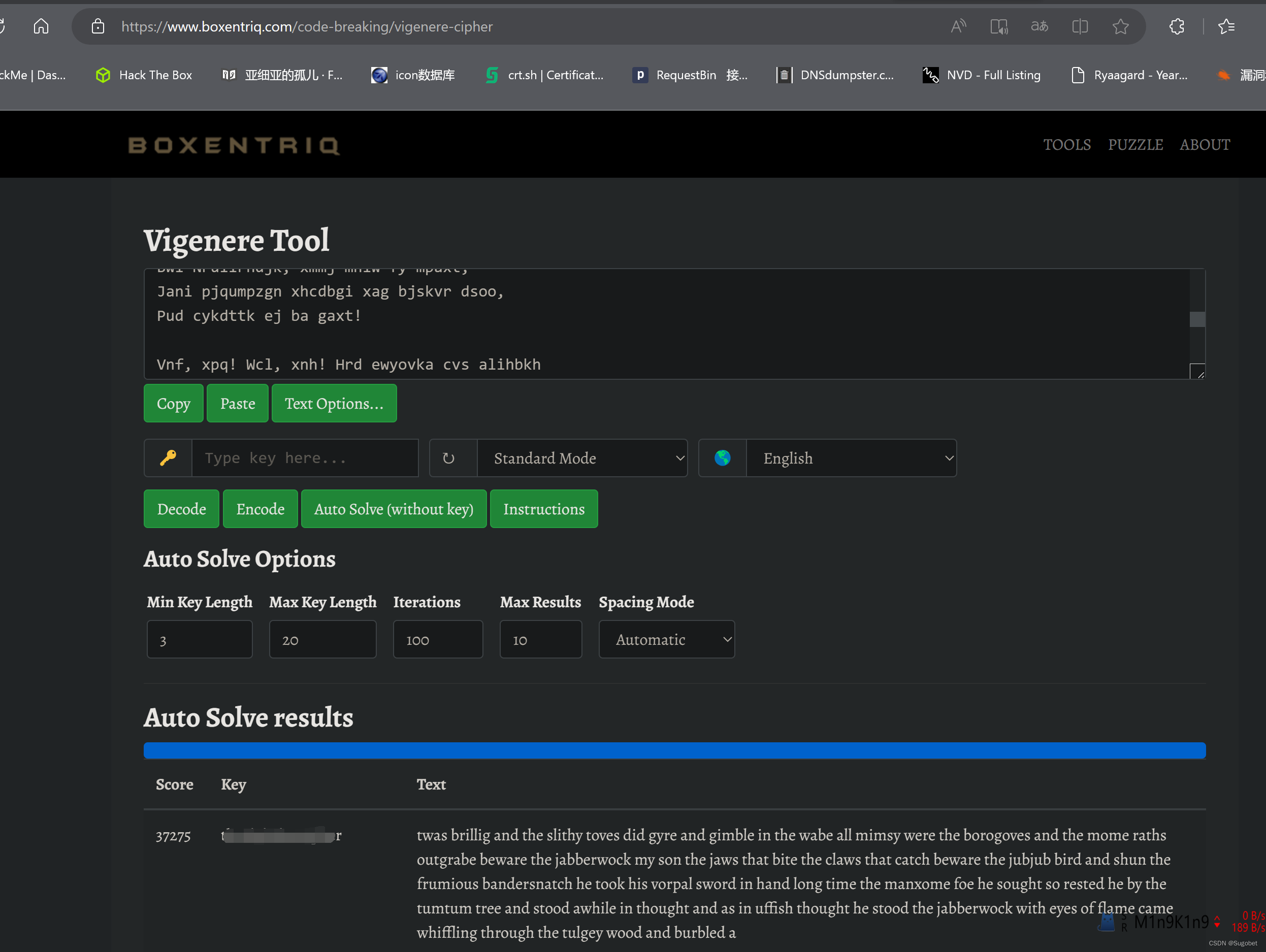The width and height of the screenshot is (1266, 952).
Task: Click the Encode action button
Action: point(260,509)
